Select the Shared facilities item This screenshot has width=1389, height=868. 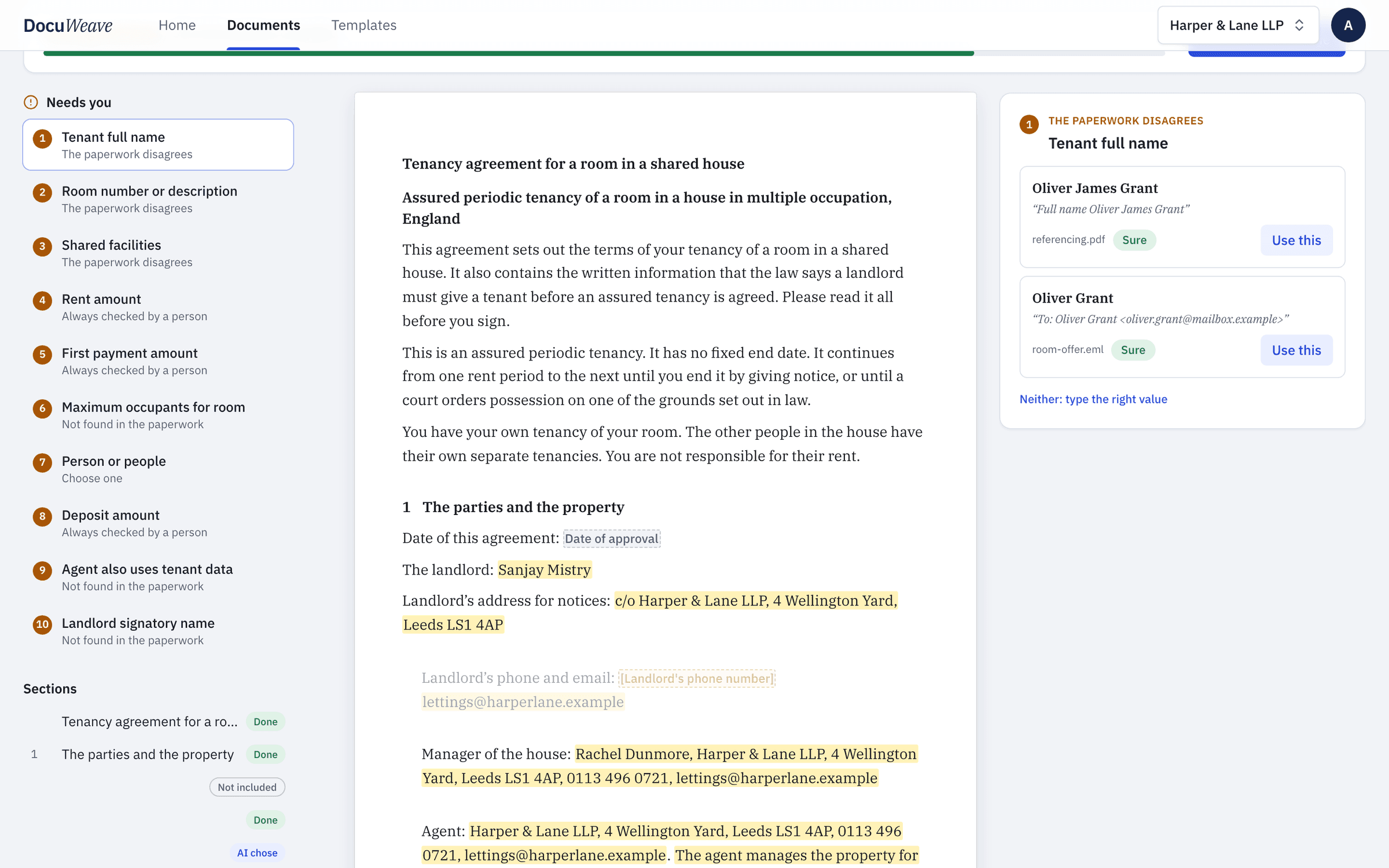point(158,253)
